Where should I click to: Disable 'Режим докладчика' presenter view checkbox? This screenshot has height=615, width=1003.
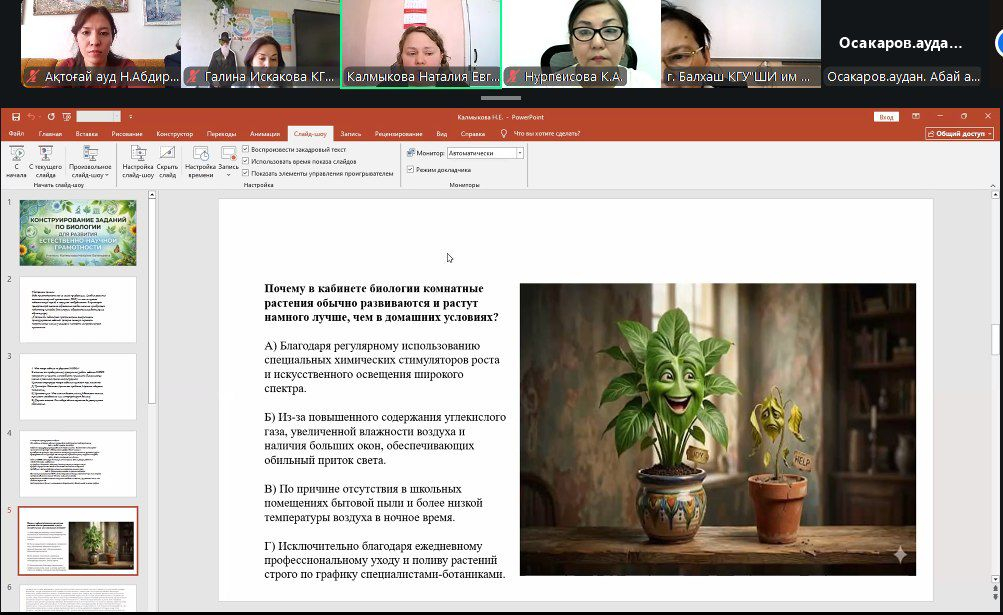(x=410, y=170)
